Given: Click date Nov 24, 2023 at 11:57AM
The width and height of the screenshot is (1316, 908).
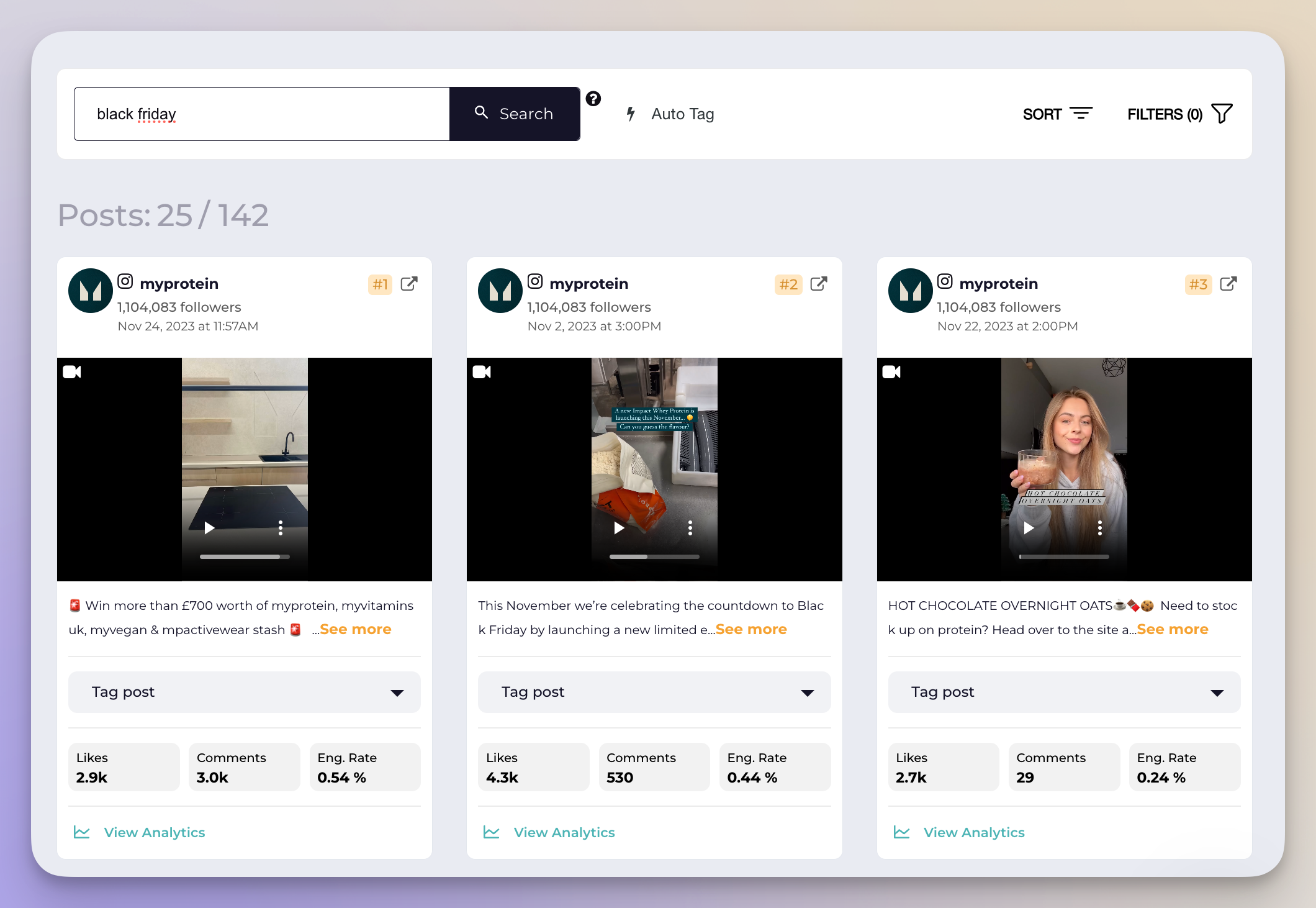Looking at the screenshot, I should (188, 326).
